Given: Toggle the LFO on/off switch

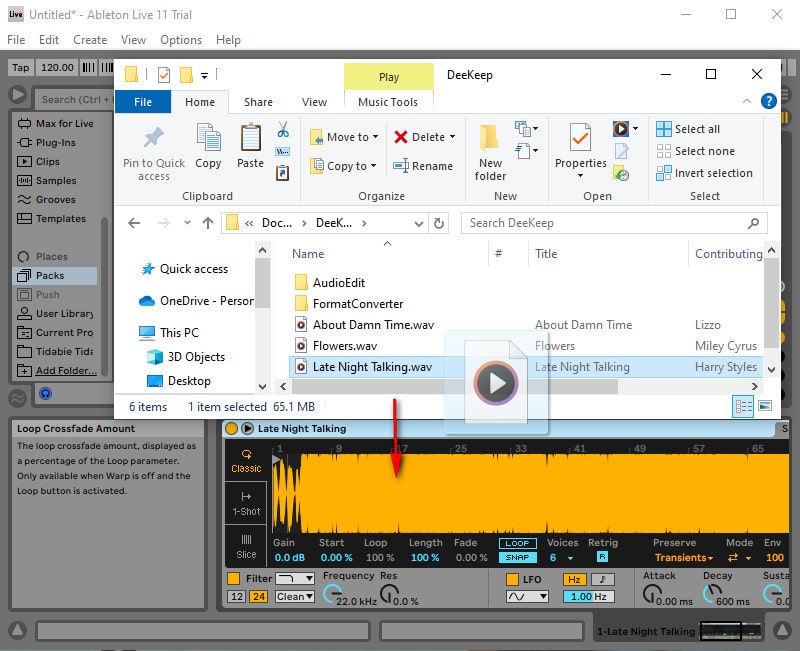Looking at the screenshot, I should pyautogui.click(x=512, y=580).
